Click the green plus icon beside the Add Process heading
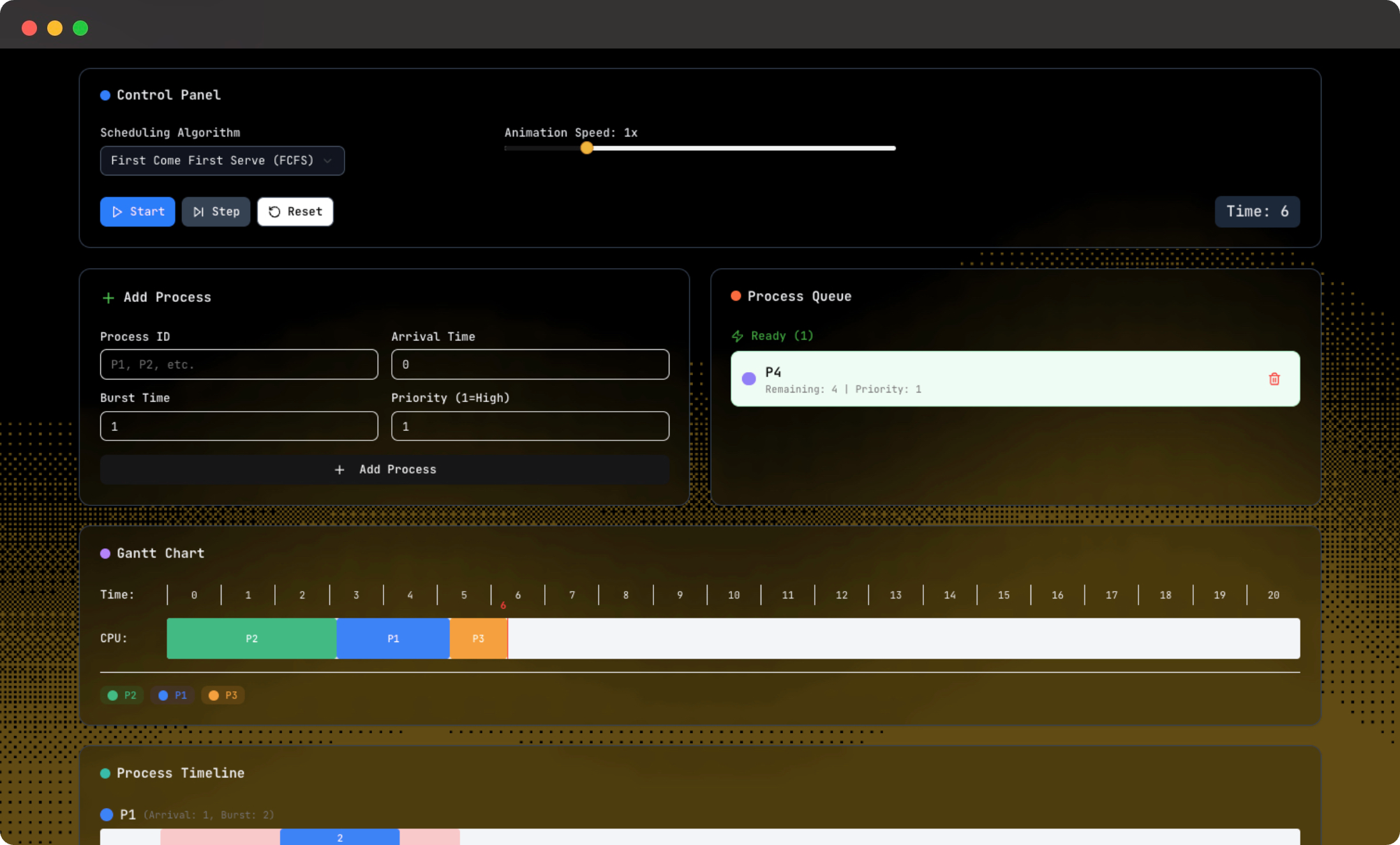This screenshot has height=845, width=1400. tap(108, 298)
